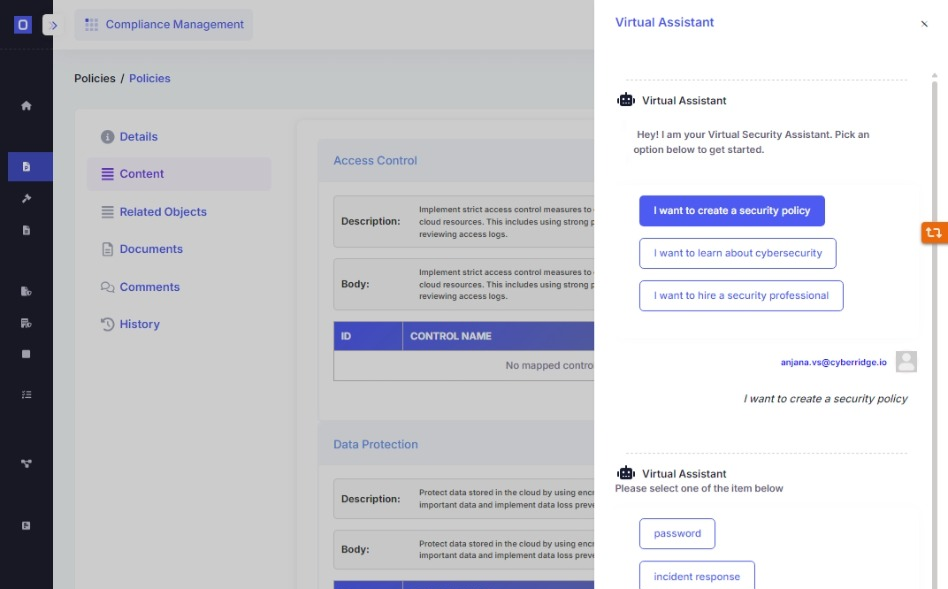Click 'I want to create a security policy'
Screen dimensions: 948x589
(731, 210)
